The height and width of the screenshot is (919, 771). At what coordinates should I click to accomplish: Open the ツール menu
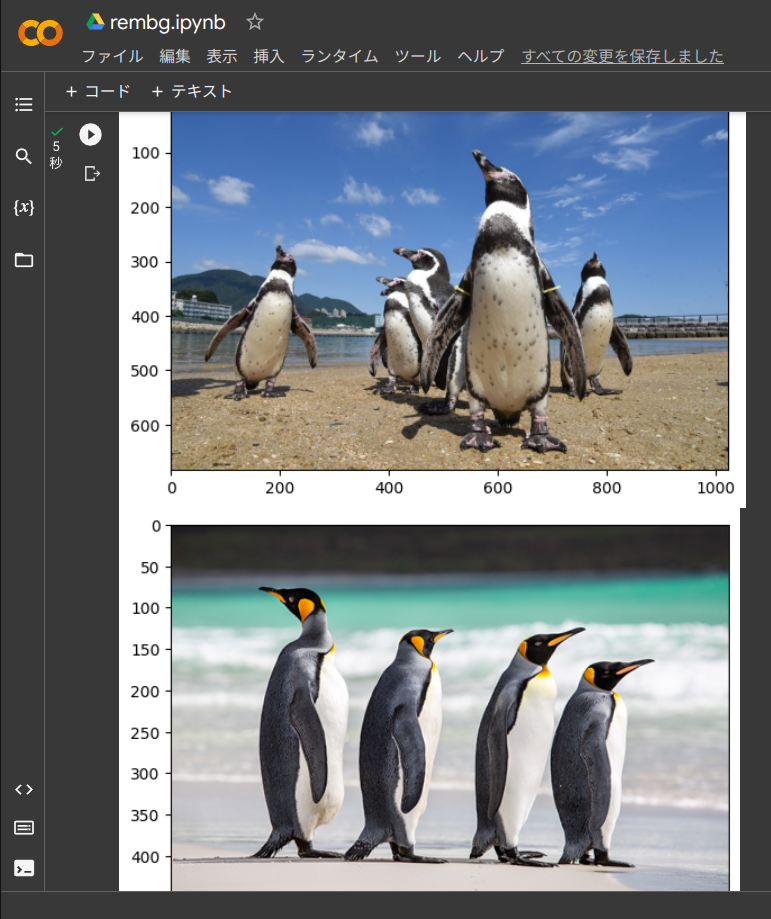[x=418, y=56]
